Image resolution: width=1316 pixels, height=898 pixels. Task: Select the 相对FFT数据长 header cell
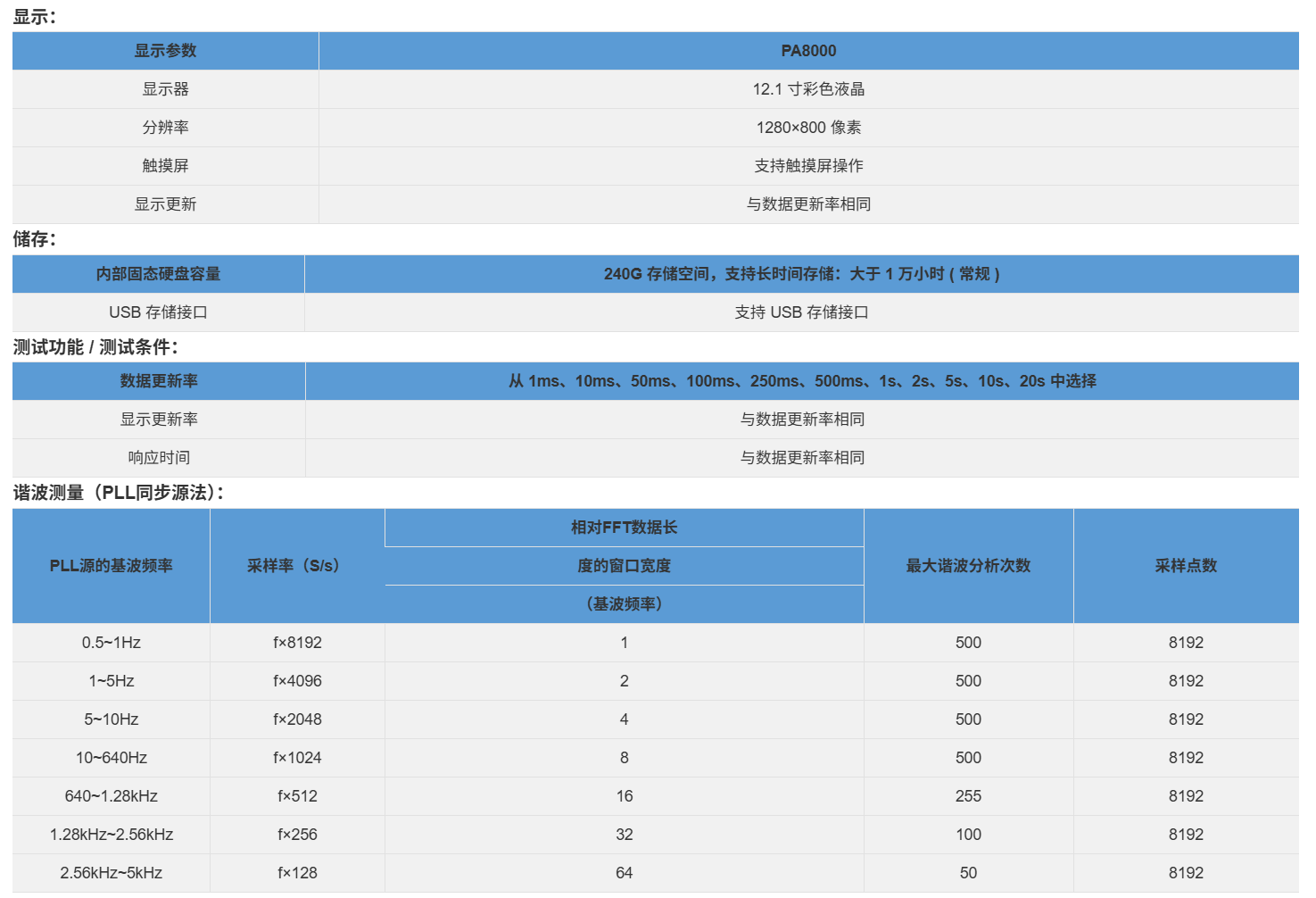point(624,528)
